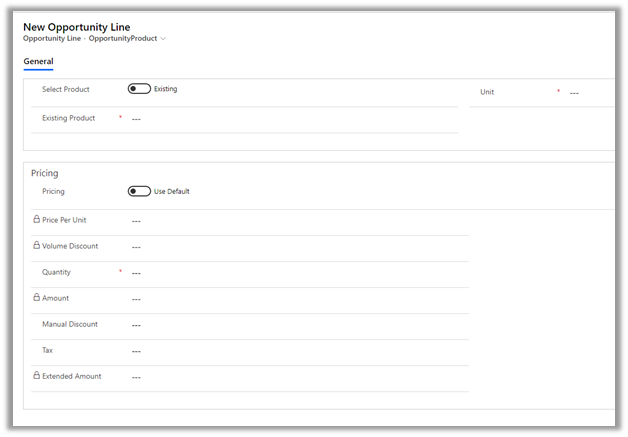628x437 pixels.
Task: Click the lock icon beside Volume Discount
Action: pos(36,245)
